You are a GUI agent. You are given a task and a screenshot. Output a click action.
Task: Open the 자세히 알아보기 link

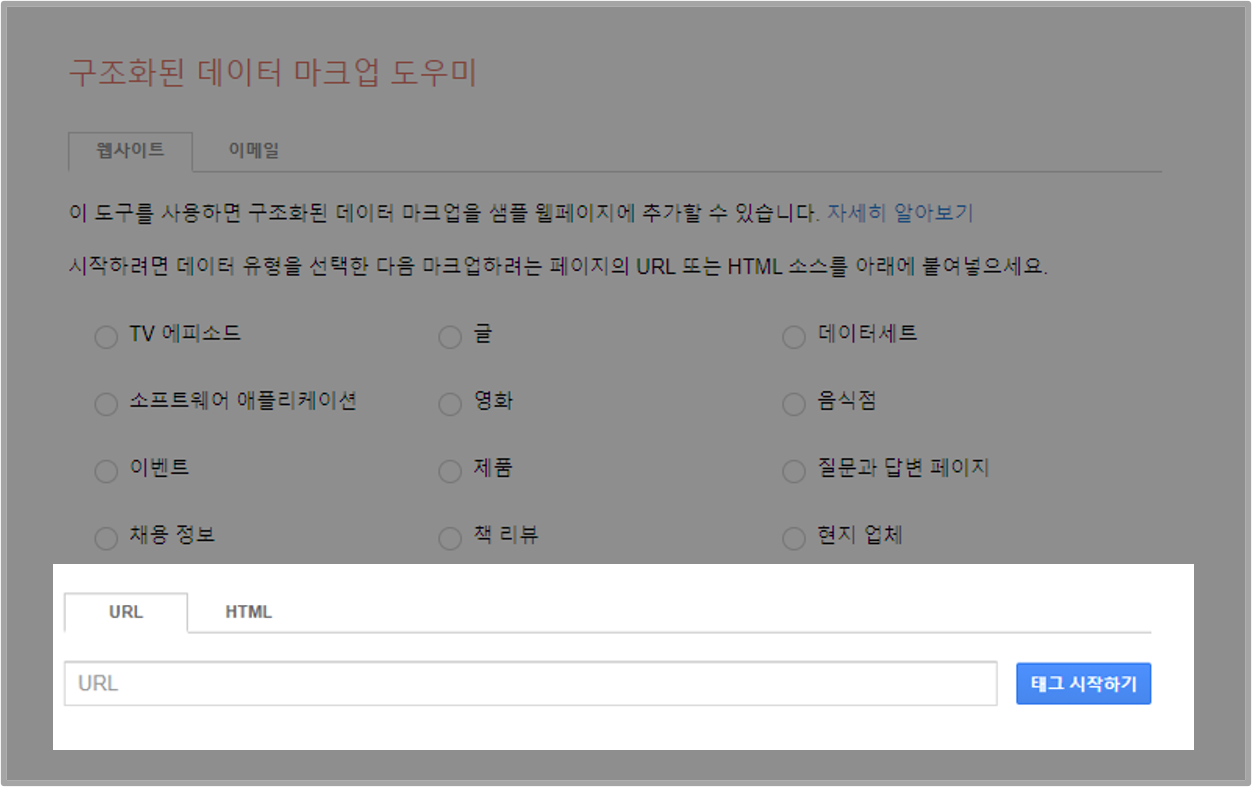[x=901, y=213]
